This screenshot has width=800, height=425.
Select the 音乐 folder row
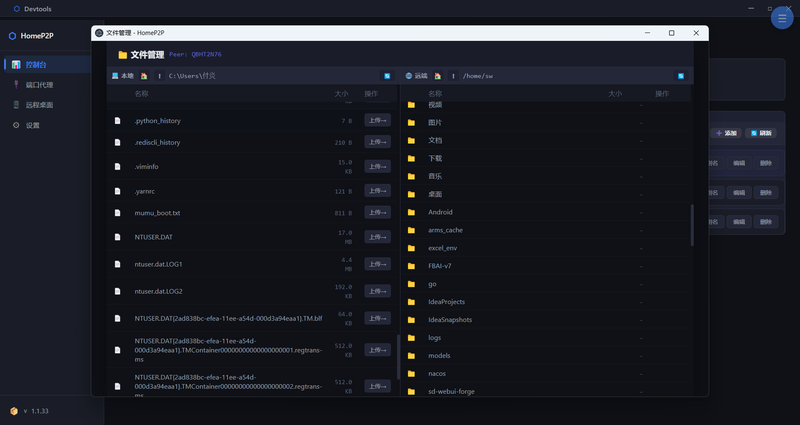(x=545, y=177)
